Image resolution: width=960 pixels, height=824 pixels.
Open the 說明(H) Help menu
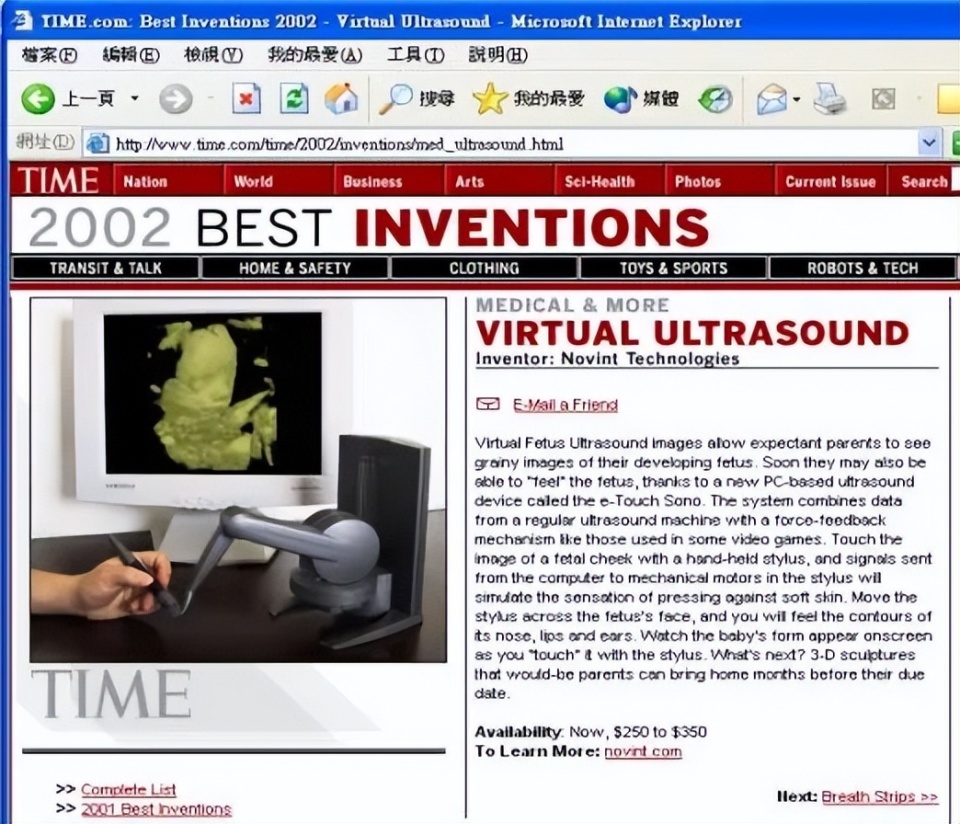pos(498,55)
